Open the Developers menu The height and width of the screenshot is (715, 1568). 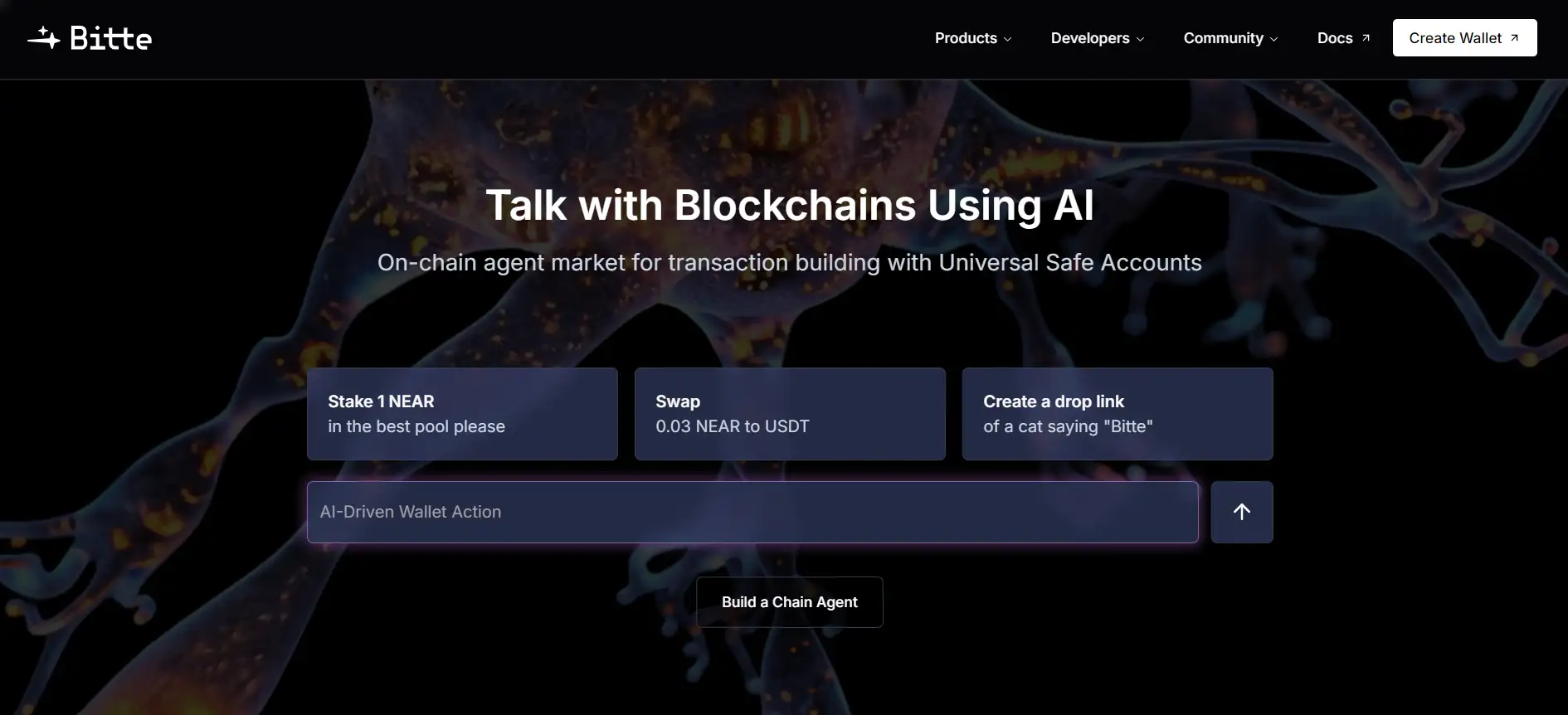tap(1098, 38)
